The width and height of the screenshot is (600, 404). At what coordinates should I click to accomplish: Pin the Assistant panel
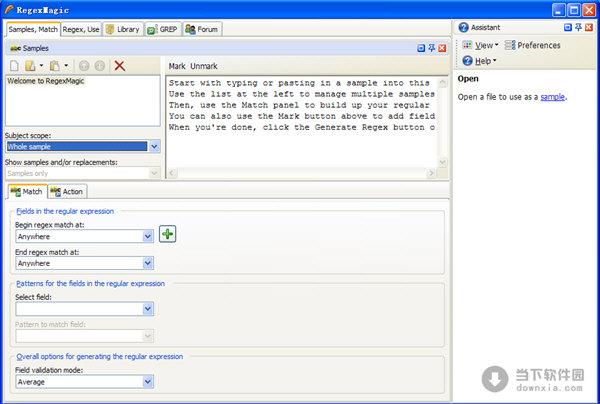(579, 27)
